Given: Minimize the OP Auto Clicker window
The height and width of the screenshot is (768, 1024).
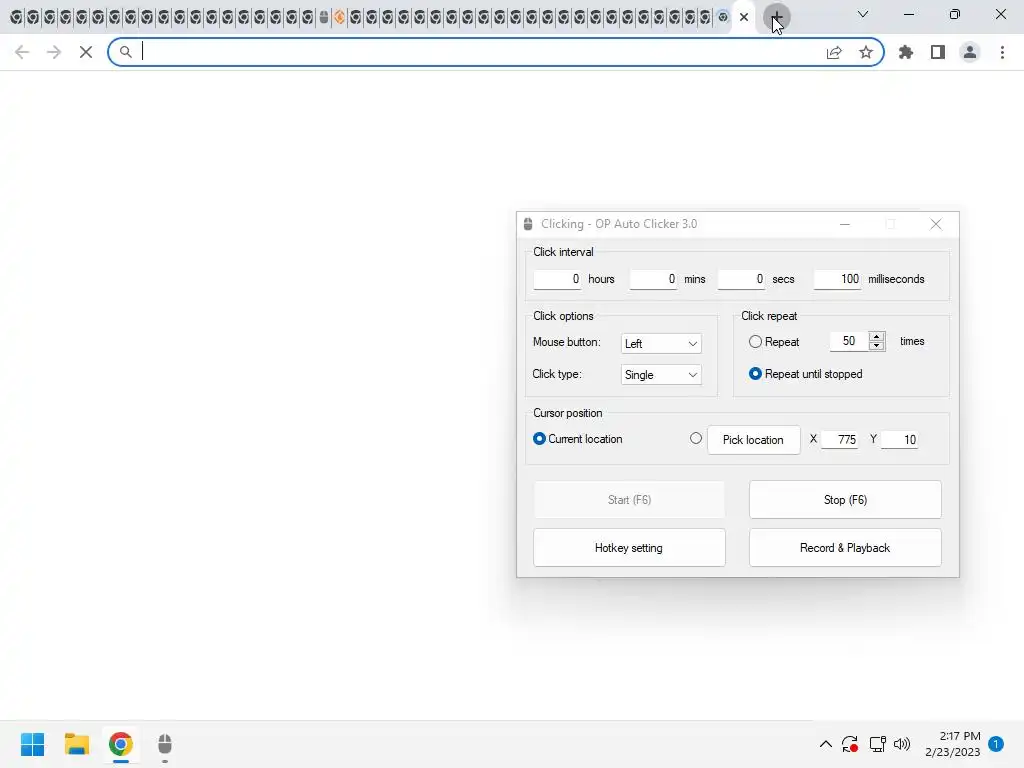Looking at the screenshot, I should point(844,224).
